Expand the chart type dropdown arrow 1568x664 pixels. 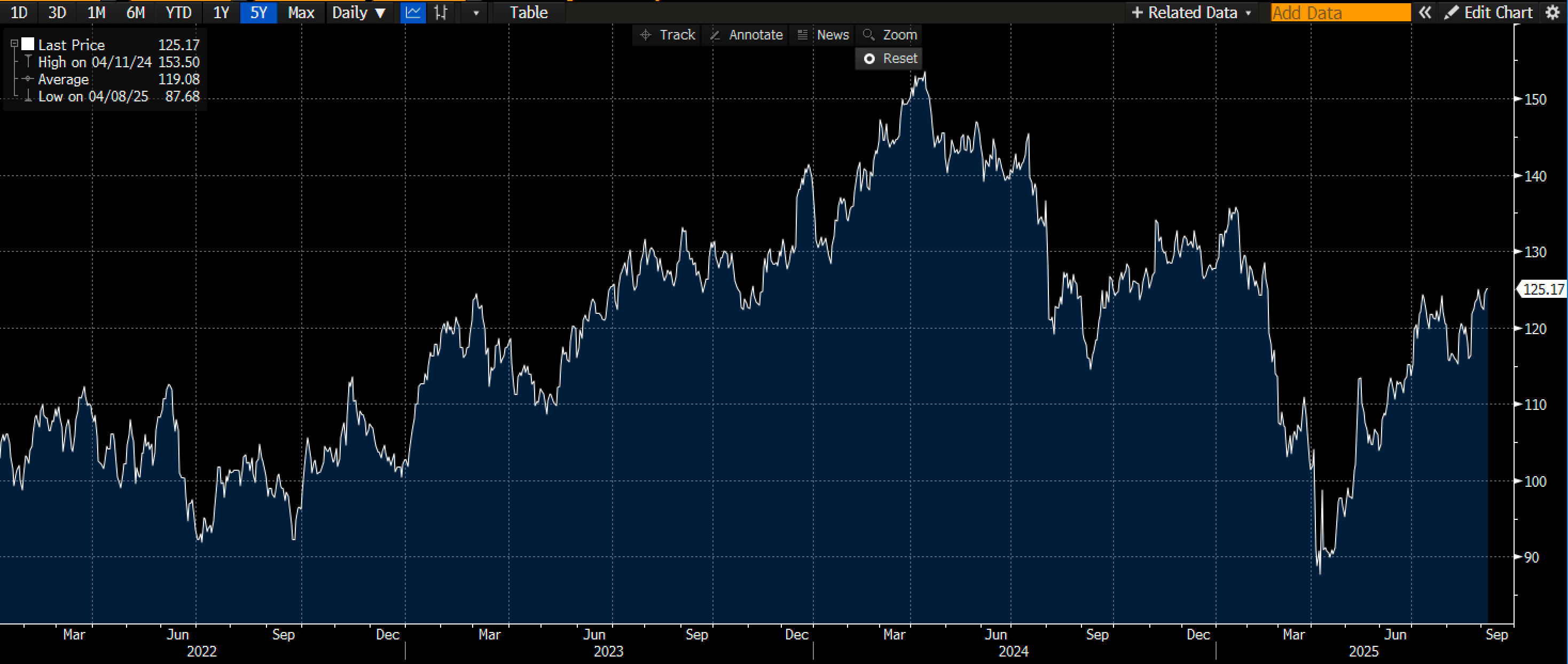coord(476,12)
